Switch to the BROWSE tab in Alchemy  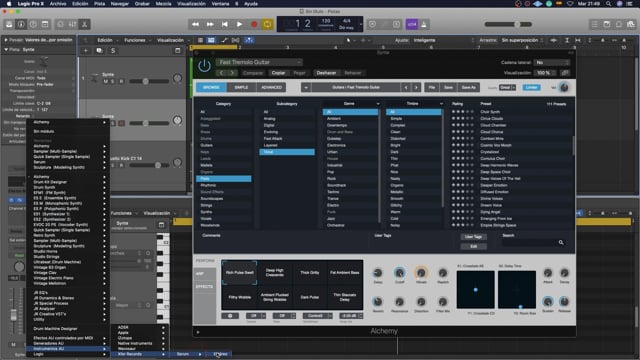pyautogui.click(x=211, y=87)
